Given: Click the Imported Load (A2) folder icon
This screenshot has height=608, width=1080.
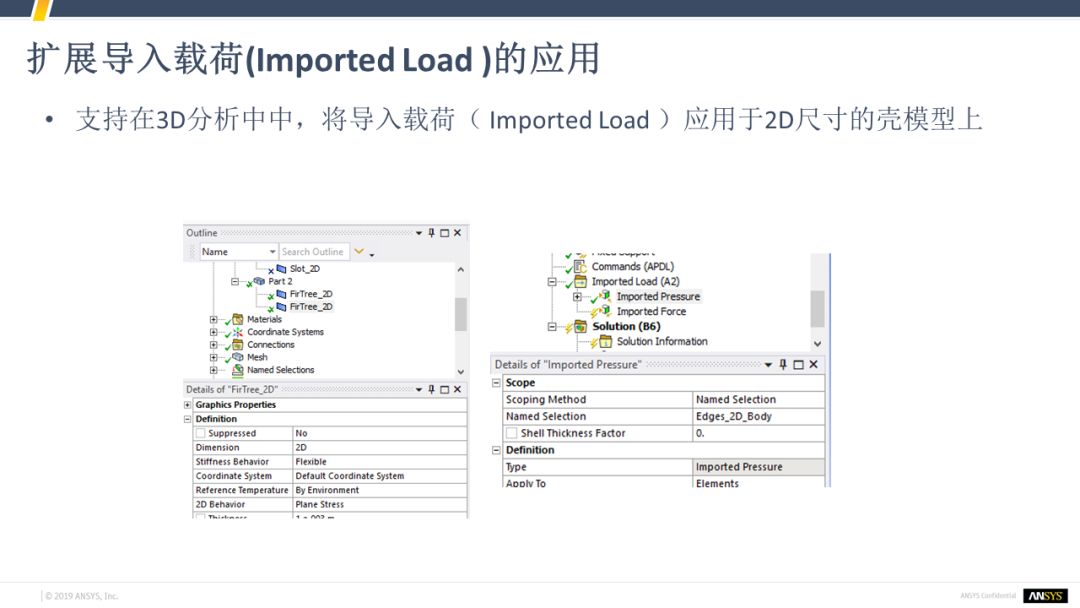Looking at the screenshot, I should point(582,282).
